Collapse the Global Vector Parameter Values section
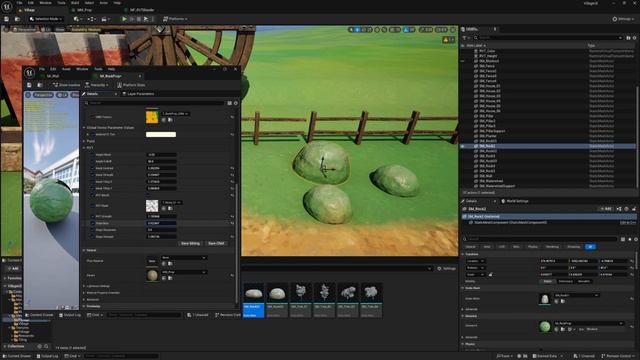Viewport: 640px width, 360px height. pyautogui.click(x=84, y=128)
